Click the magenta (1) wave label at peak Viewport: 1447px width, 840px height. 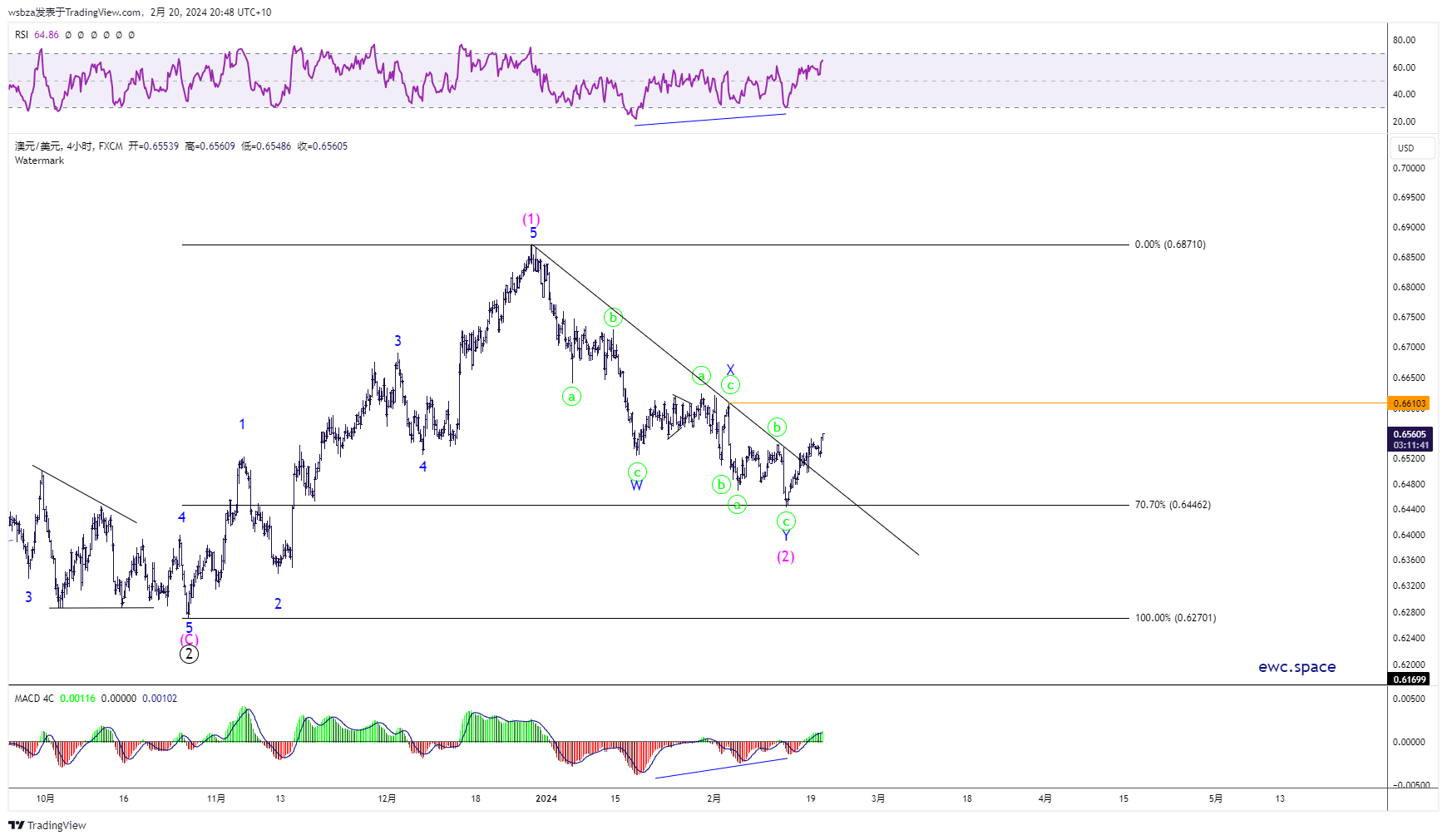coord(531,220)
